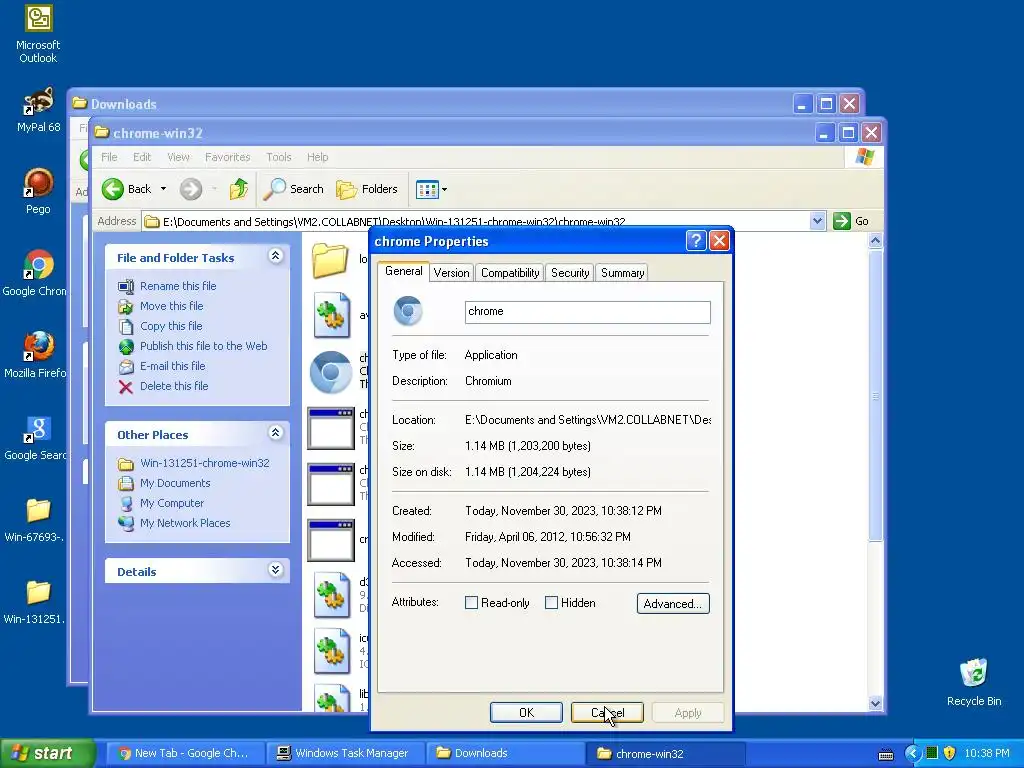Go Back in chrome-win32 explorer
Image resolution: width=1024 pixels, height=768 pixels.
tap(127, 189)
